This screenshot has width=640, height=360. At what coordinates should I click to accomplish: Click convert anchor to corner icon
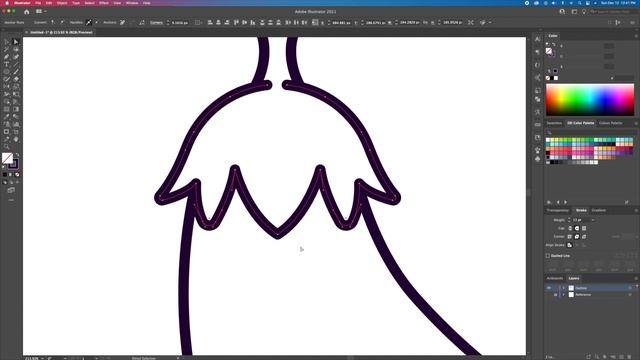click(x=53, y=22)
